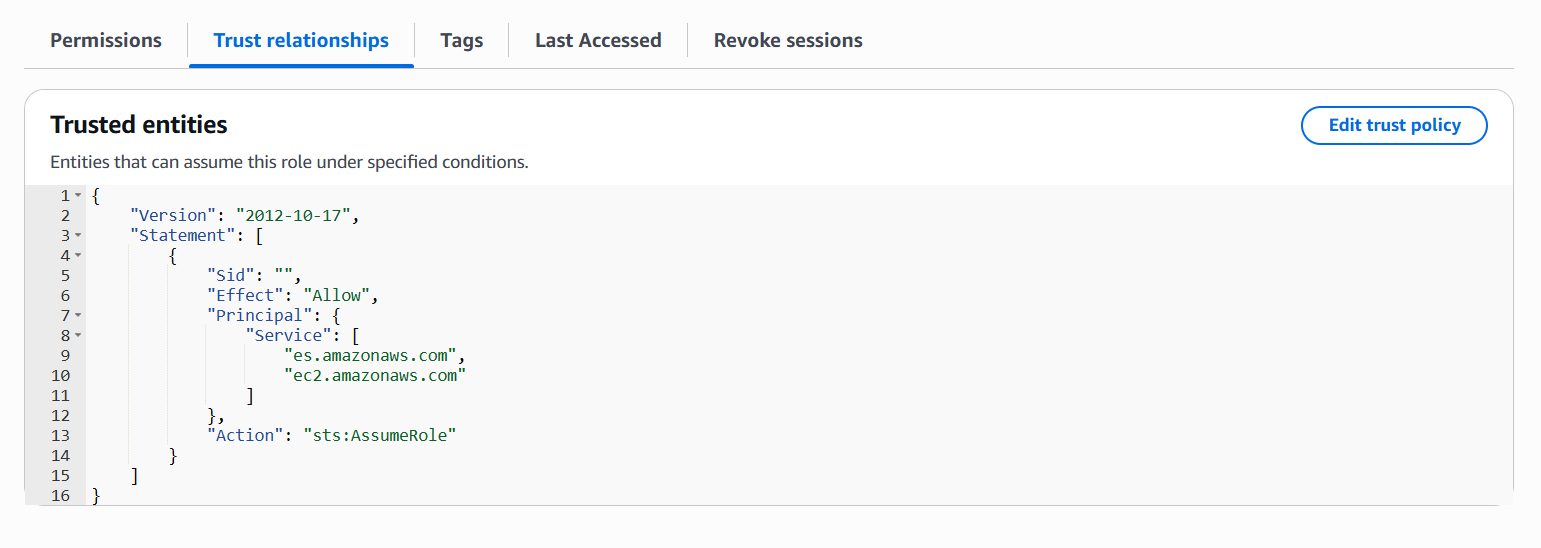1541x548 pixels.
Task: Click the Edit trust policy button
Action: 1394,125
